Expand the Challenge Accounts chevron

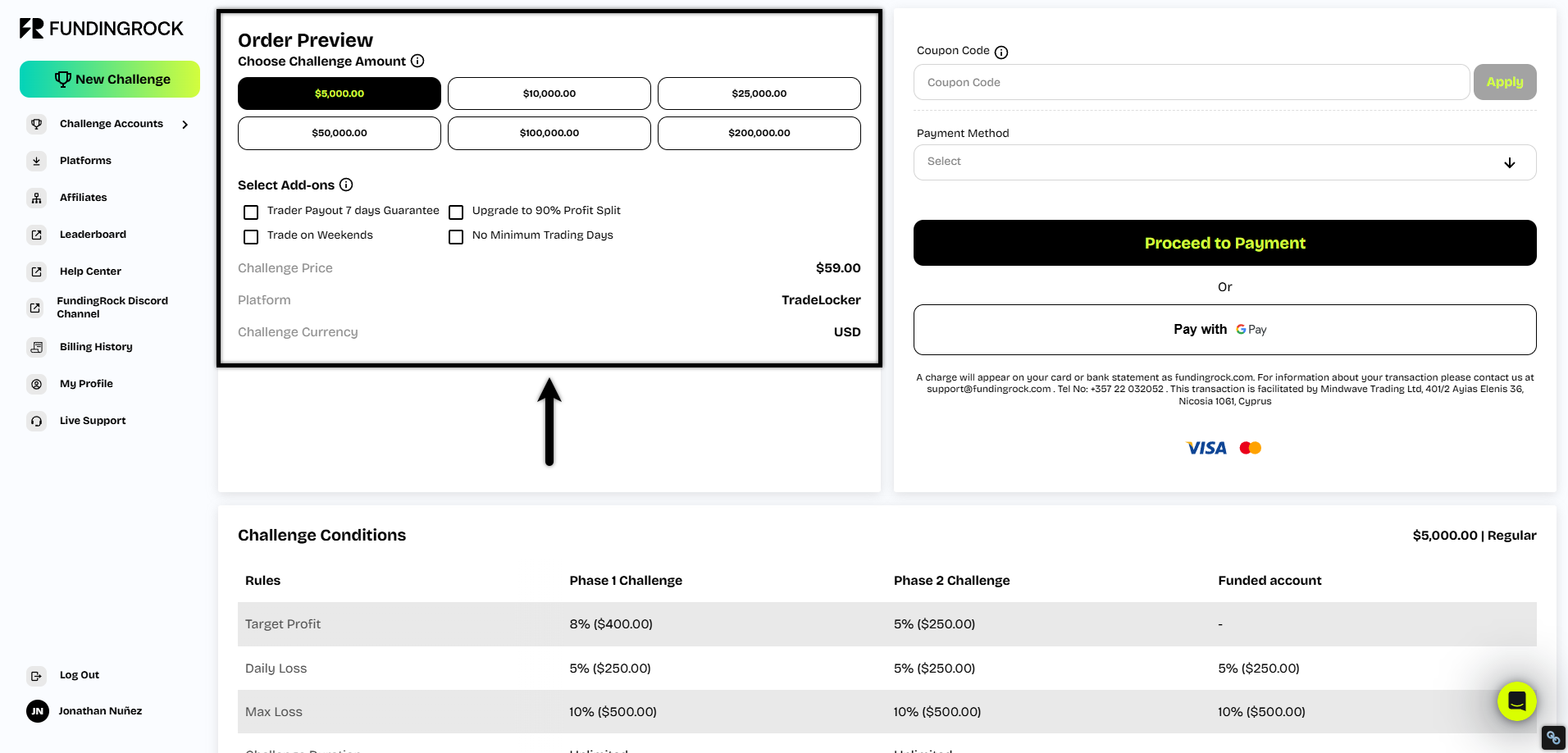click(x=185, y=125)
